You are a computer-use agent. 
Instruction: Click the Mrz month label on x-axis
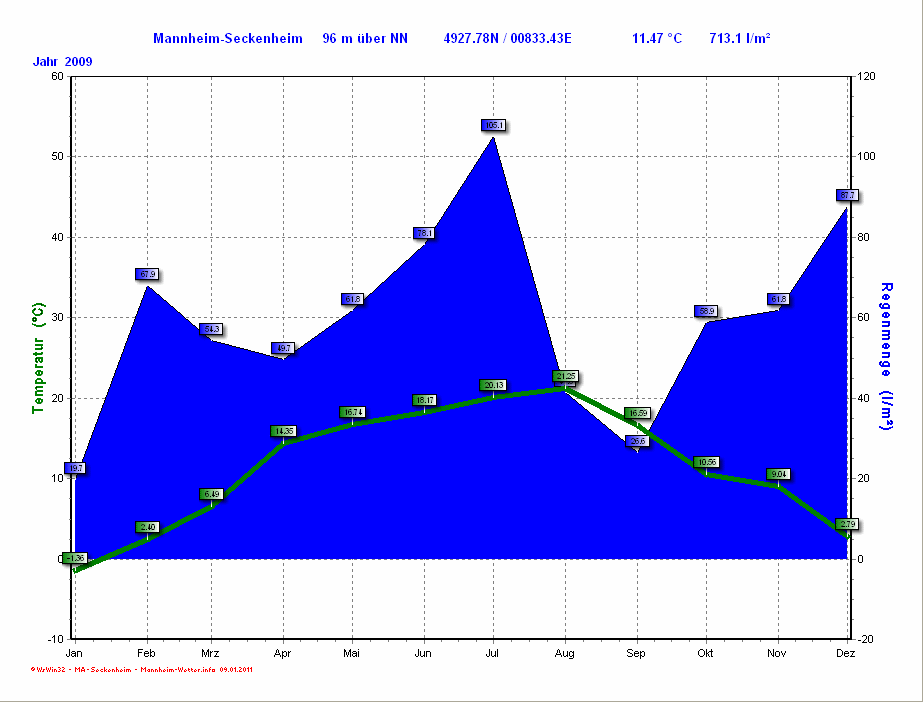point(212,651)
